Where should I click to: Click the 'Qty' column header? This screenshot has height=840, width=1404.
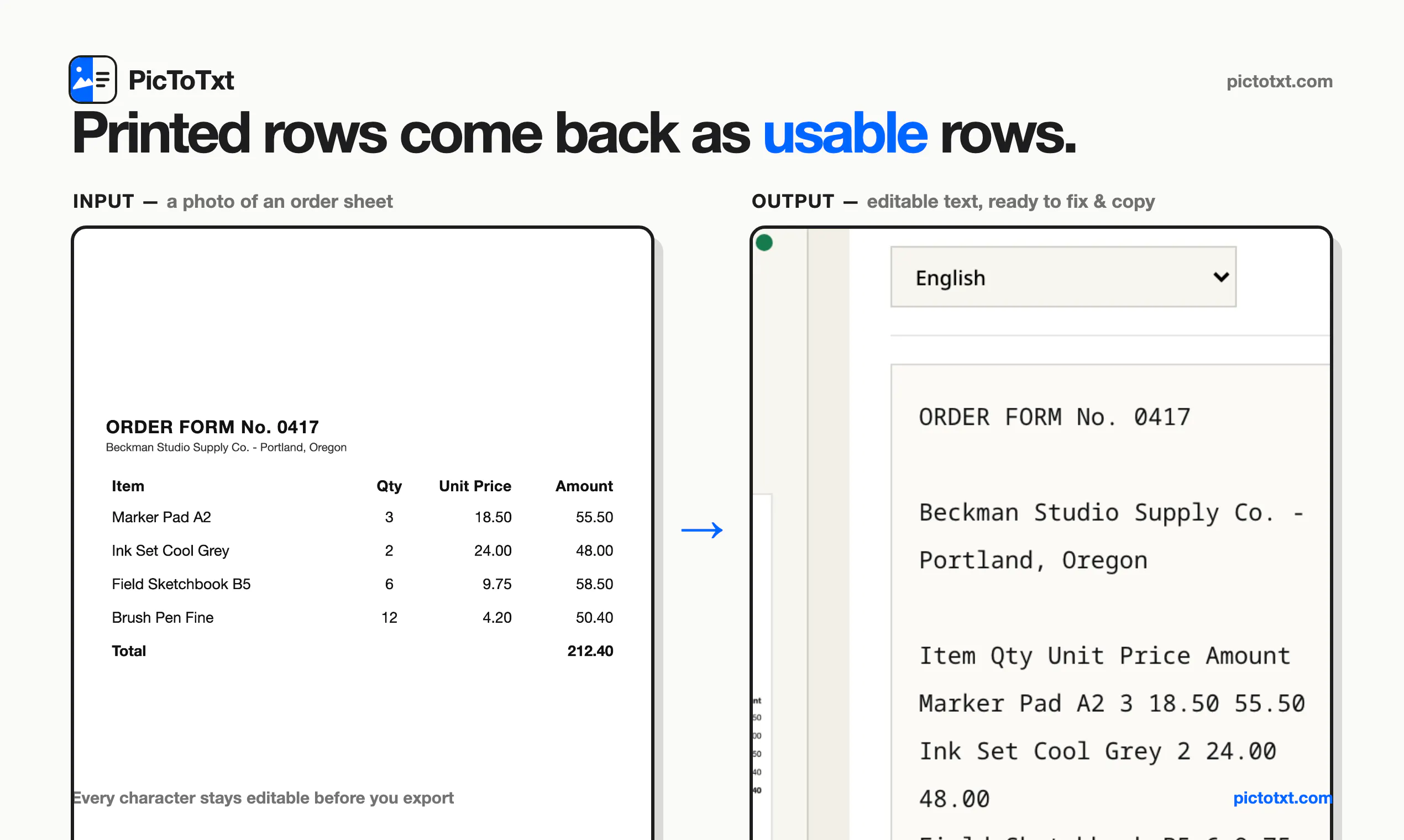[389, 486]
